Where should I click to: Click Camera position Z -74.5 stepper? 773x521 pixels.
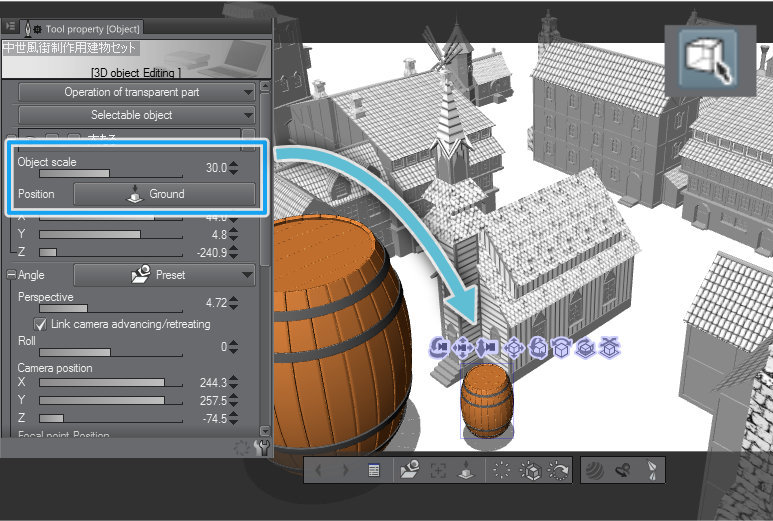coord(233,418)
